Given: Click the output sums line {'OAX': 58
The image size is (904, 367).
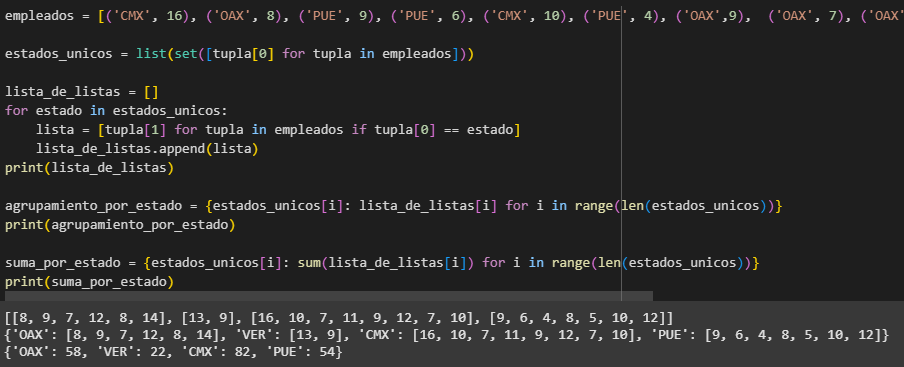Looking at the screenshot, I should 173,351.
